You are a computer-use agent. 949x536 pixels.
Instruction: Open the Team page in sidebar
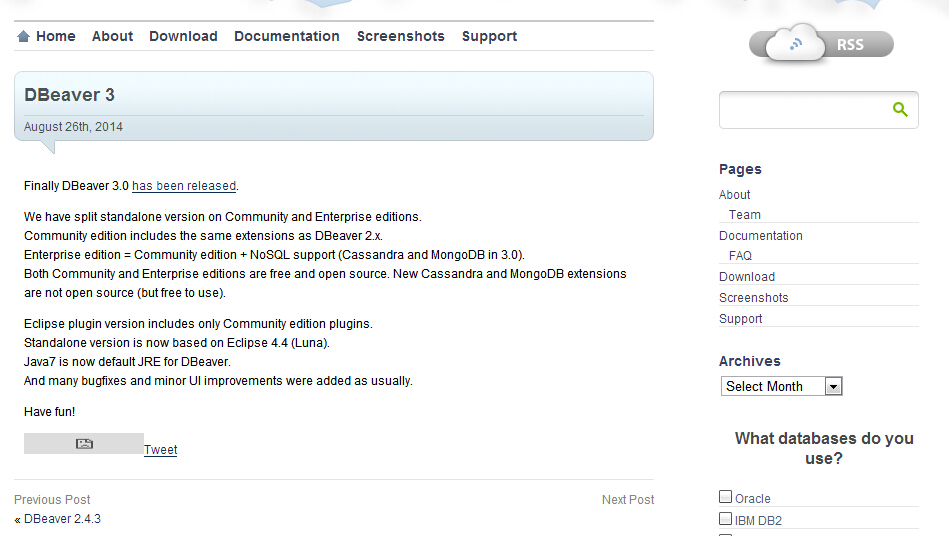[744, 215]
